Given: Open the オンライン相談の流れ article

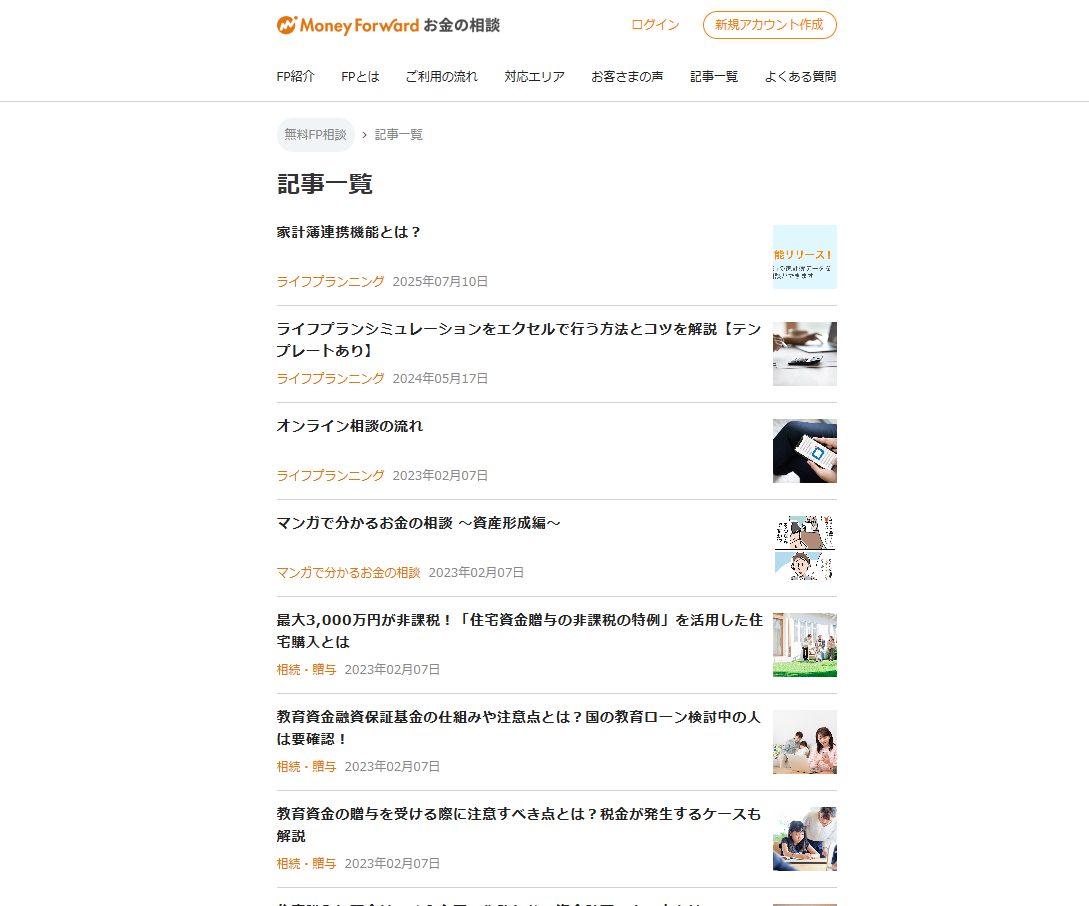Looking at the screenshot, I should [350, 426].
